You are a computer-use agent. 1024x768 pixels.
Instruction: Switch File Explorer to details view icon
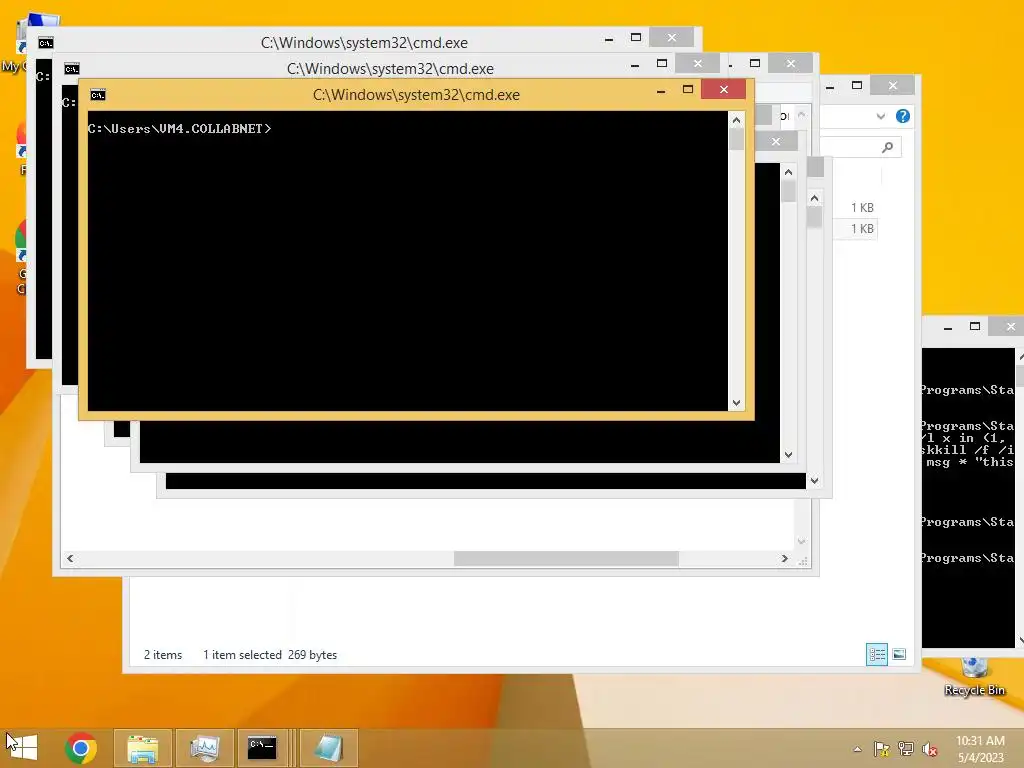point(876,654)
